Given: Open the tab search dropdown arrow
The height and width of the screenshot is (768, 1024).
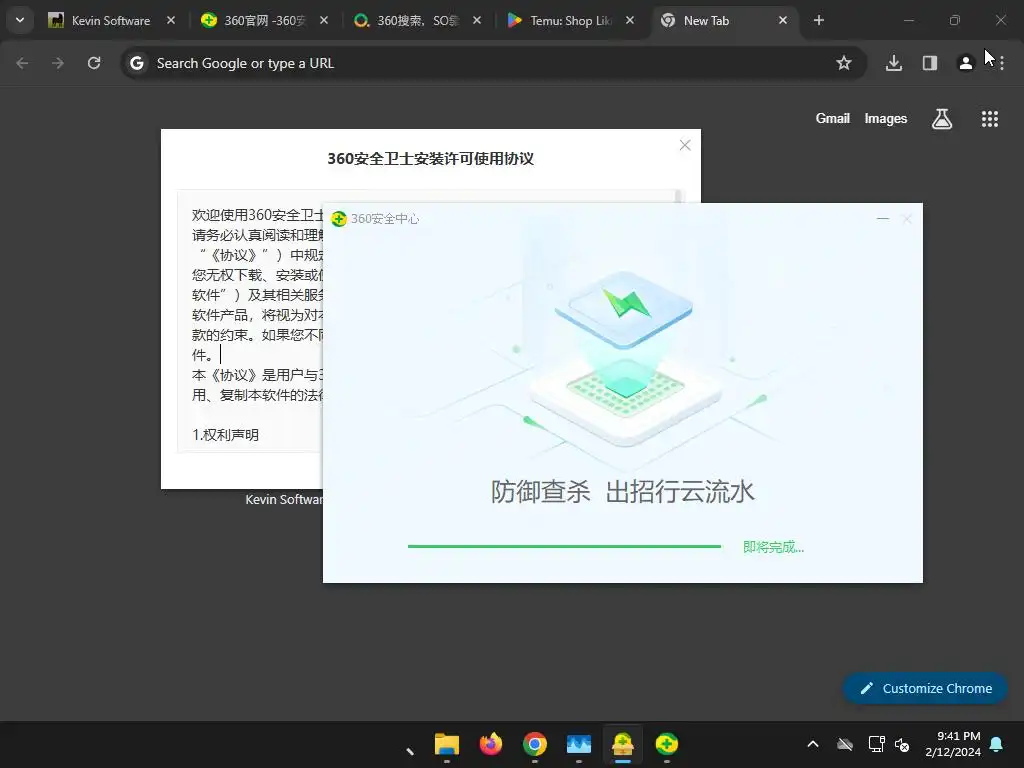Looking at the screenshot, I should tap(20, 20).
